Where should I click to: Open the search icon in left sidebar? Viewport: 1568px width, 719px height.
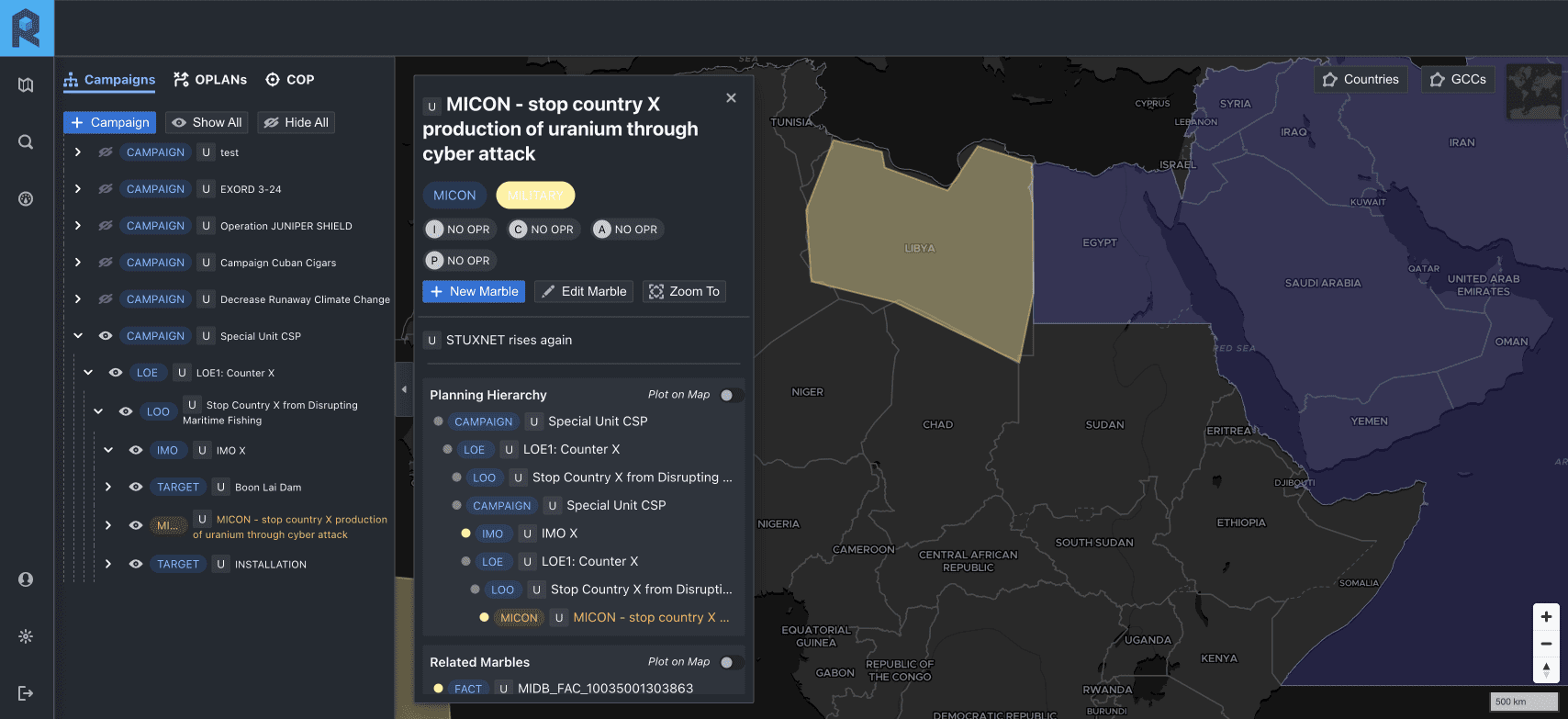pos(26,142)
